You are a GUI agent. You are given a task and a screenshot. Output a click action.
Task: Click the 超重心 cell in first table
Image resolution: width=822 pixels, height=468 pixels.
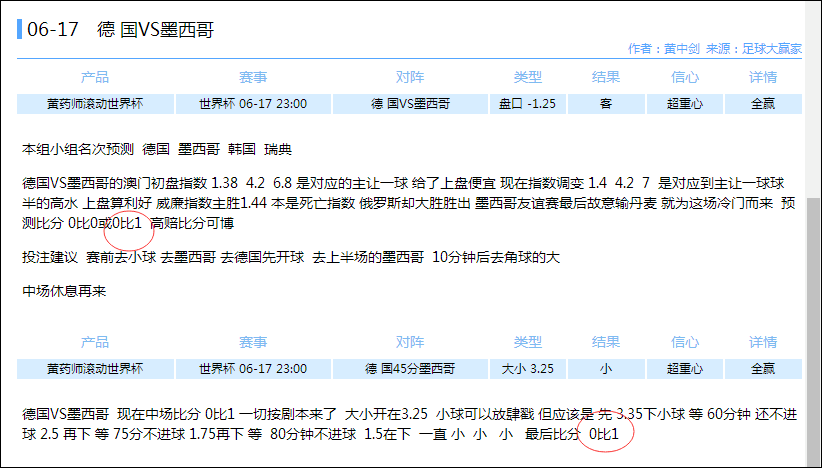[685, 104]
